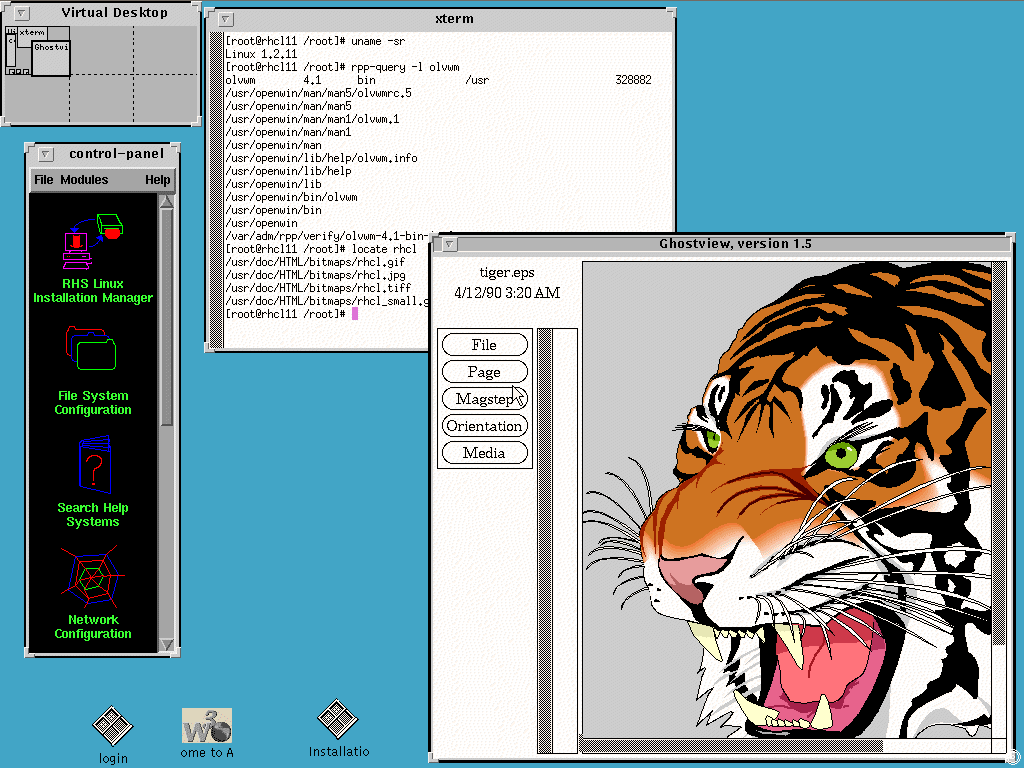Click '/usr/doc/HTML/bitmaps/rhcl.tiff' in xterm
This screenshot has height=768, width=1024.
318,288
